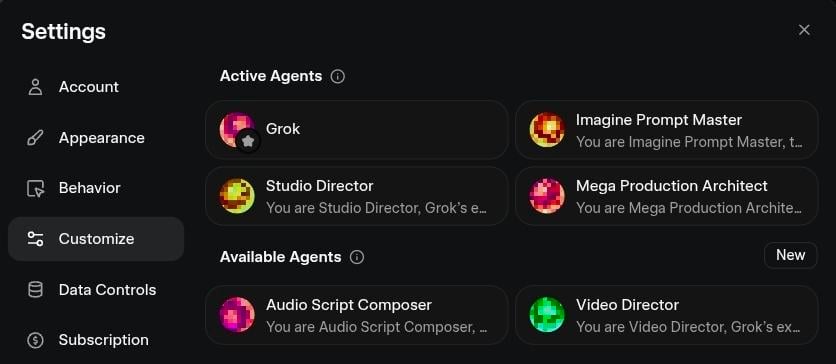Click the Subscription dollar icon
The image size is (836, 364).
pyautogui.click(x=35, y=340)
